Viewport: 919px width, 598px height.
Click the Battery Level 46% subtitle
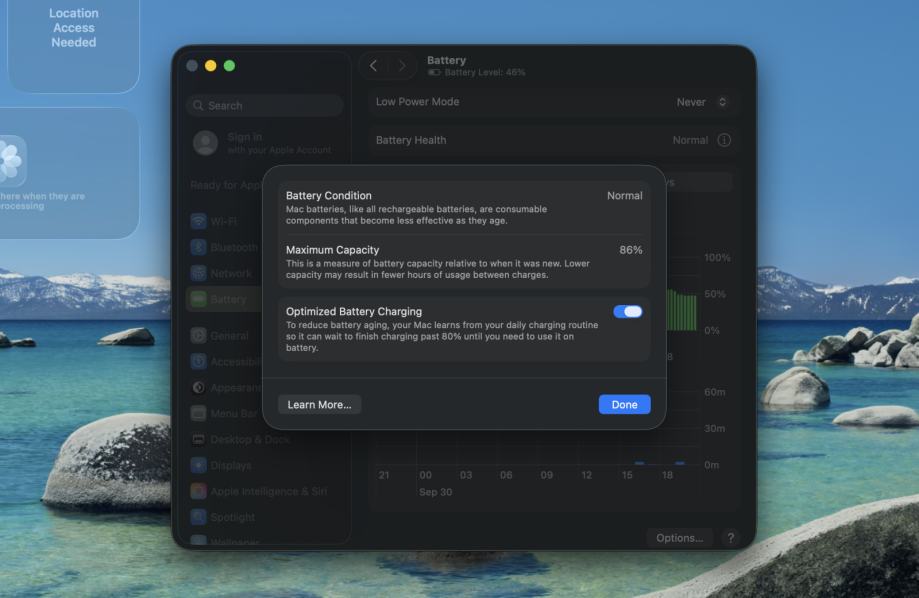485,72
